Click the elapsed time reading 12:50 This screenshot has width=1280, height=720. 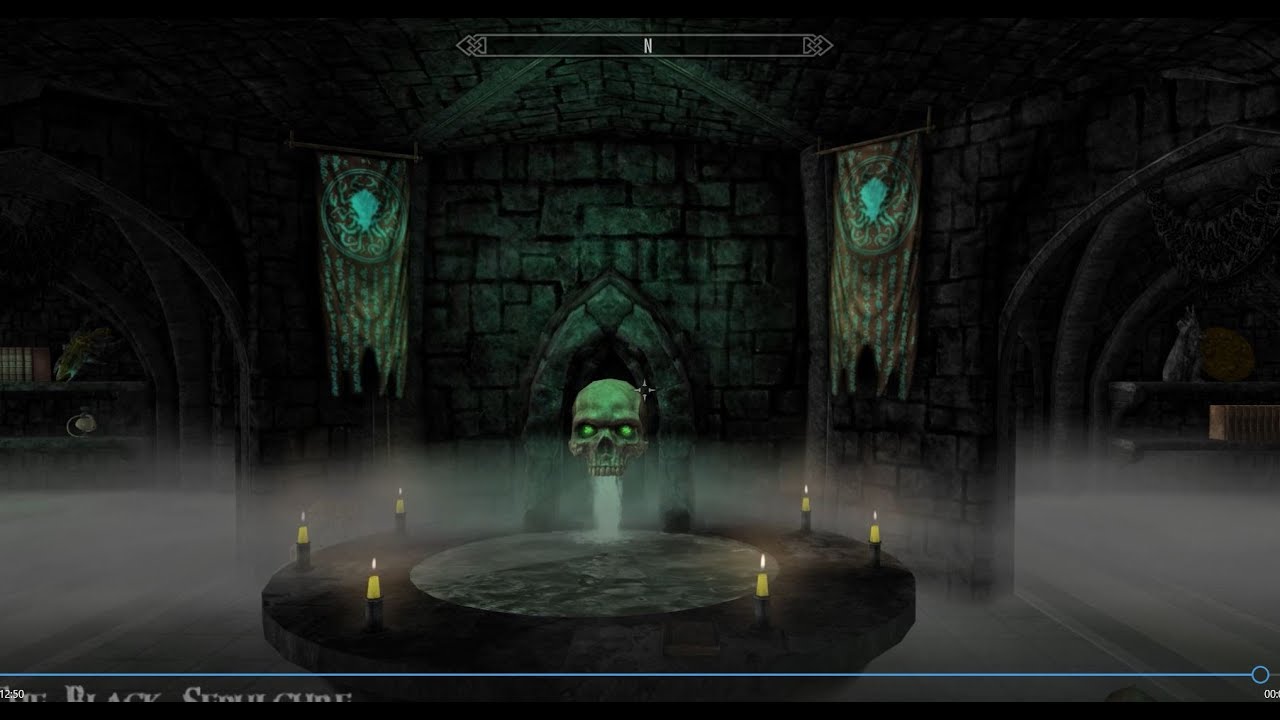pos(12,694)
